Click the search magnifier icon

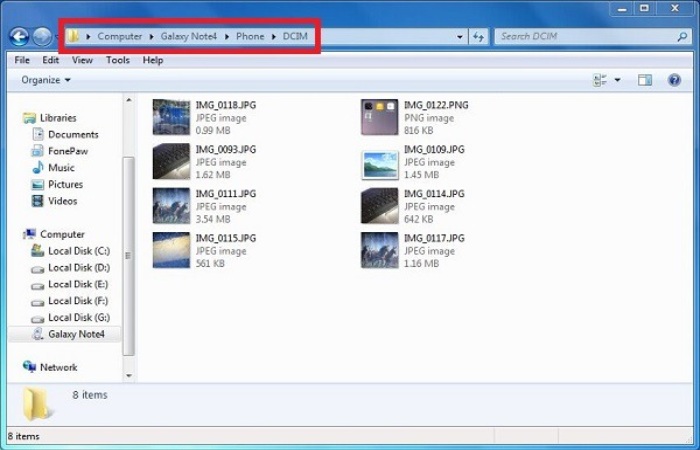click(x=682, y=37)
